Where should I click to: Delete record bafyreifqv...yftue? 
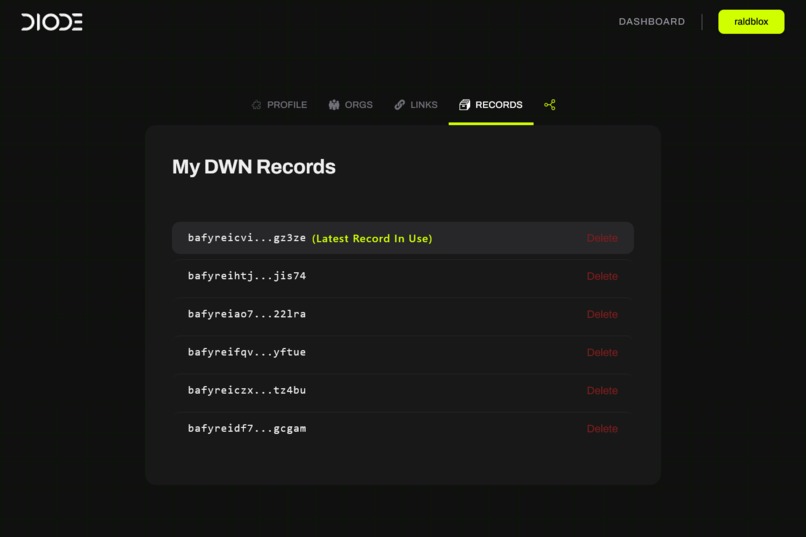tap(602, 353)
